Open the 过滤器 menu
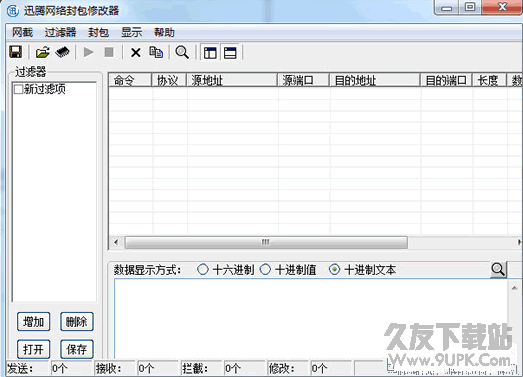 [x=60, y=32]
